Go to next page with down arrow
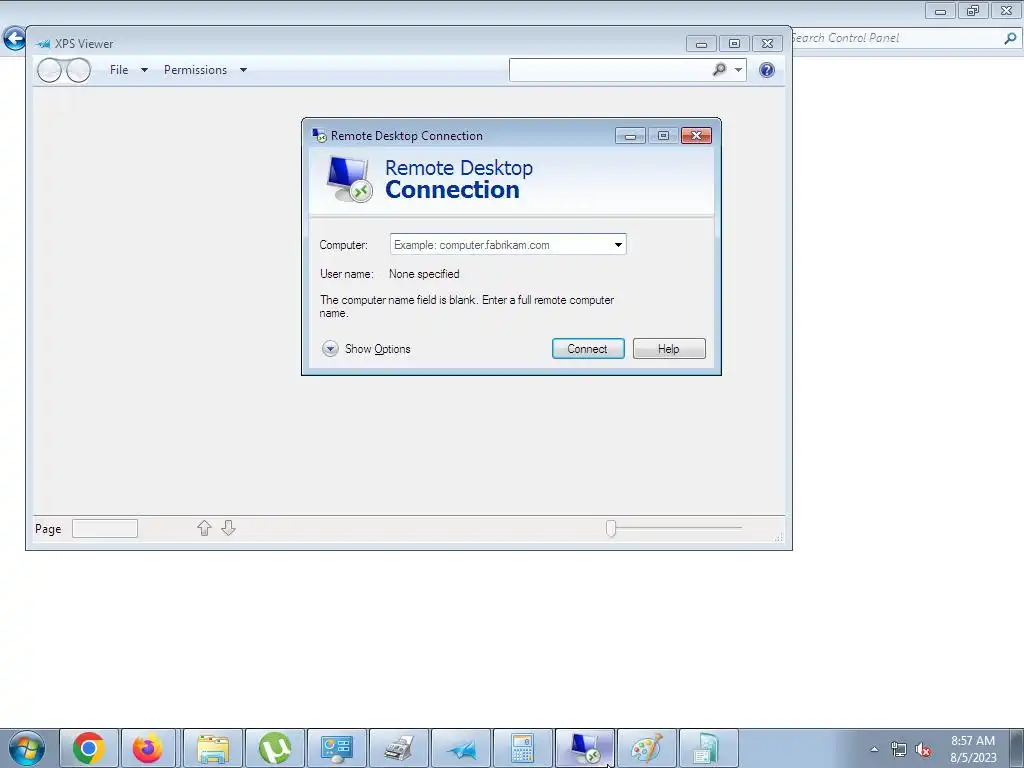 (228, 528)
